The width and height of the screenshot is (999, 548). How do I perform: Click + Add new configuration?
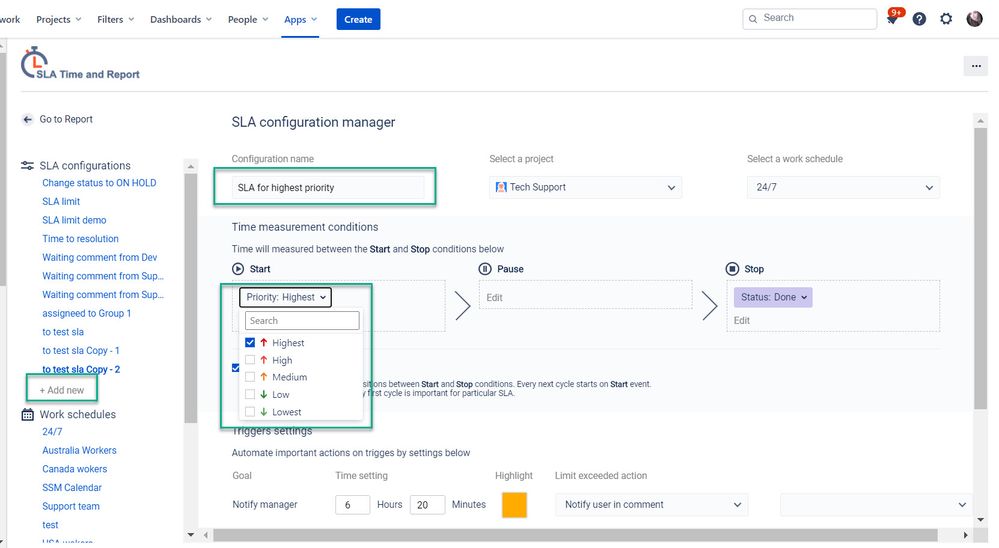[x=62, y=390]
